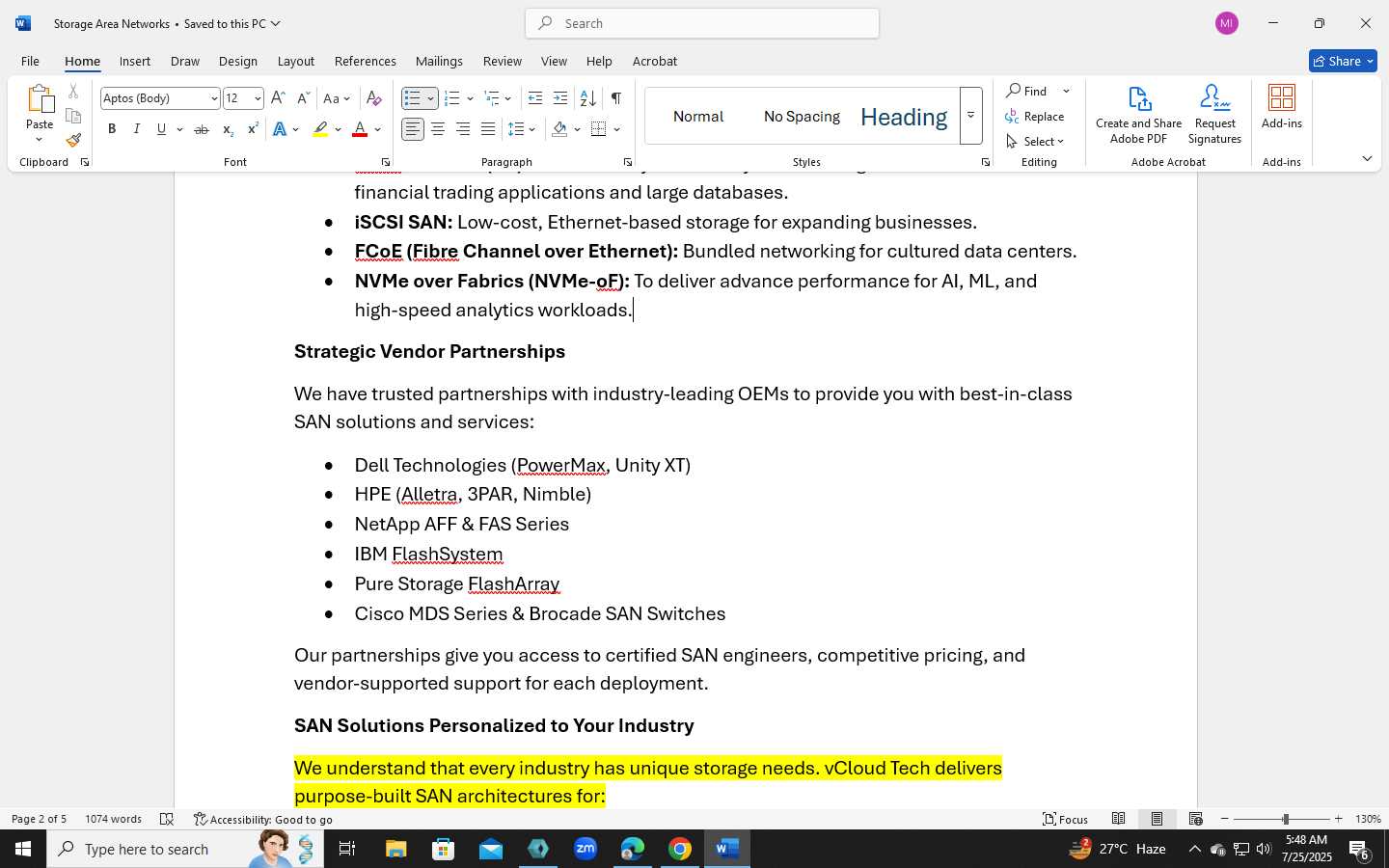Open Select dropdown in Editing

click(1035, 141)
